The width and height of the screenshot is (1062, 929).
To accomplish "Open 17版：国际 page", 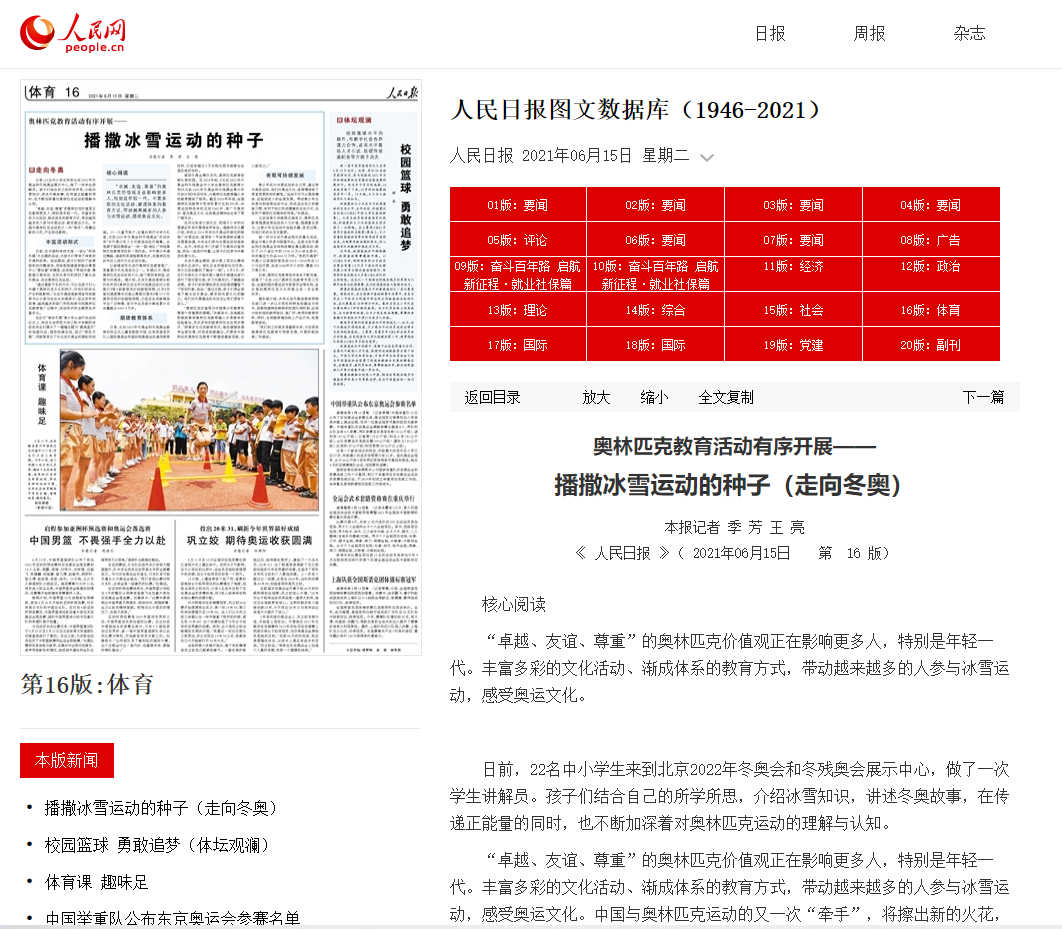I will click(518, 345).
